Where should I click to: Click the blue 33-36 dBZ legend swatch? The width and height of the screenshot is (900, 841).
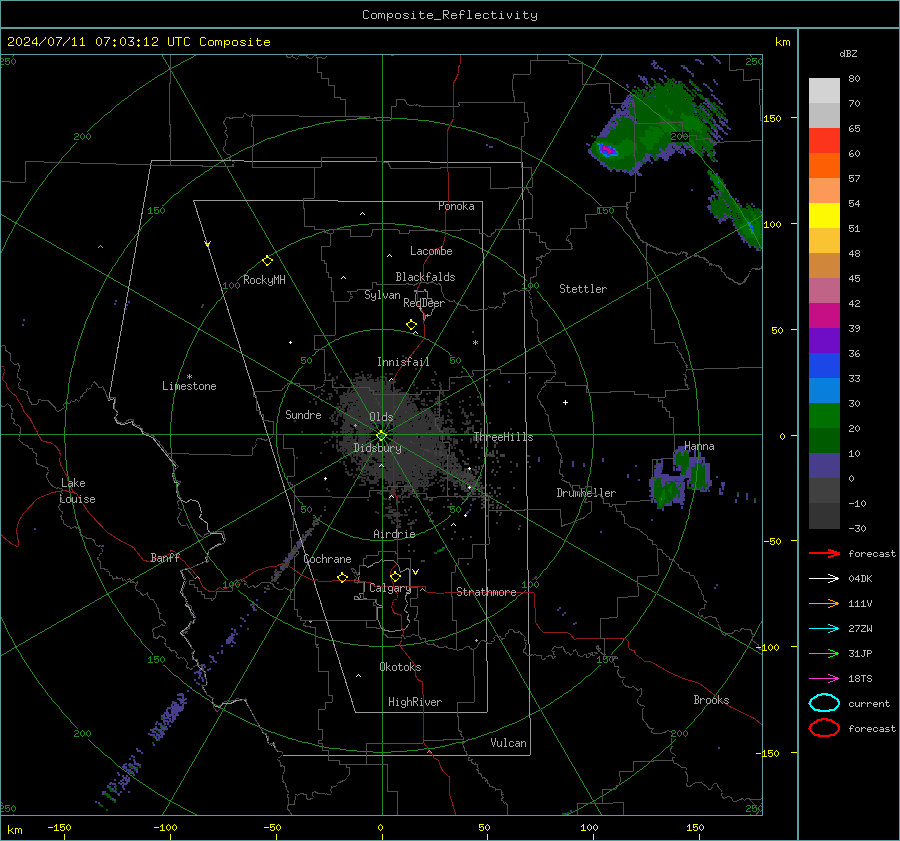[x=824, y=366]
